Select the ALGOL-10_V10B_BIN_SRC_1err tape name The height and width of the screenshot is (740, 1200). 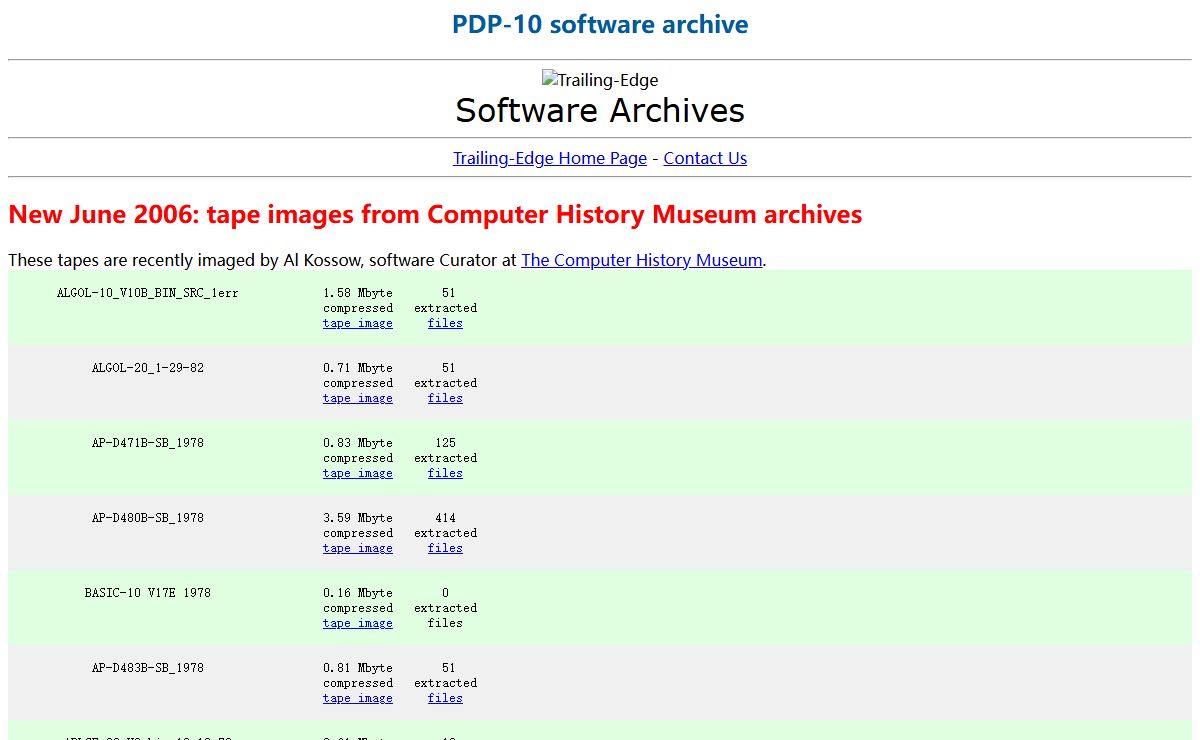(147, 293)
